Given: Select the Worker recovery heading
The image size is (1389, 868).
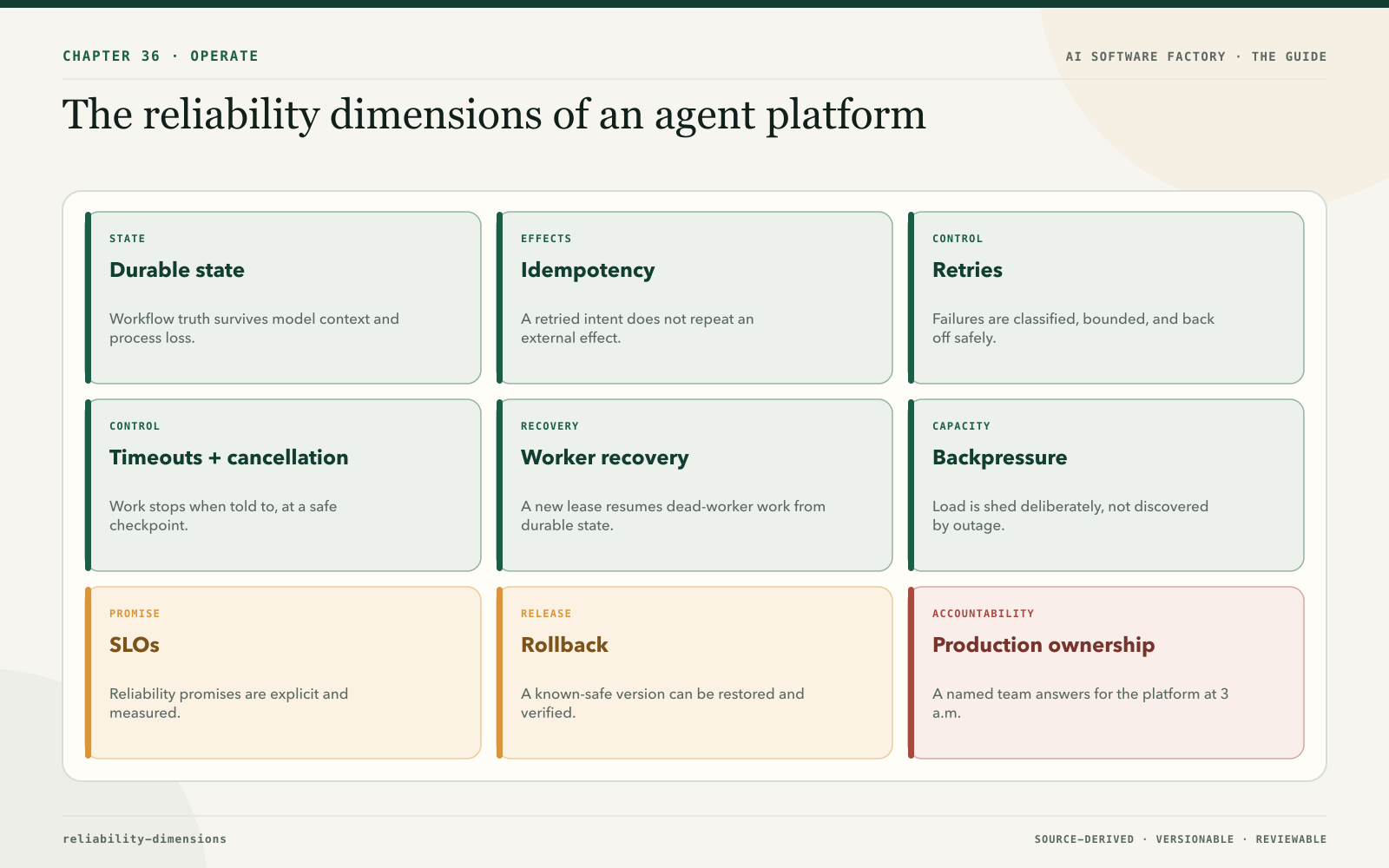Looking at the screenshot, I should coord(605,457).
